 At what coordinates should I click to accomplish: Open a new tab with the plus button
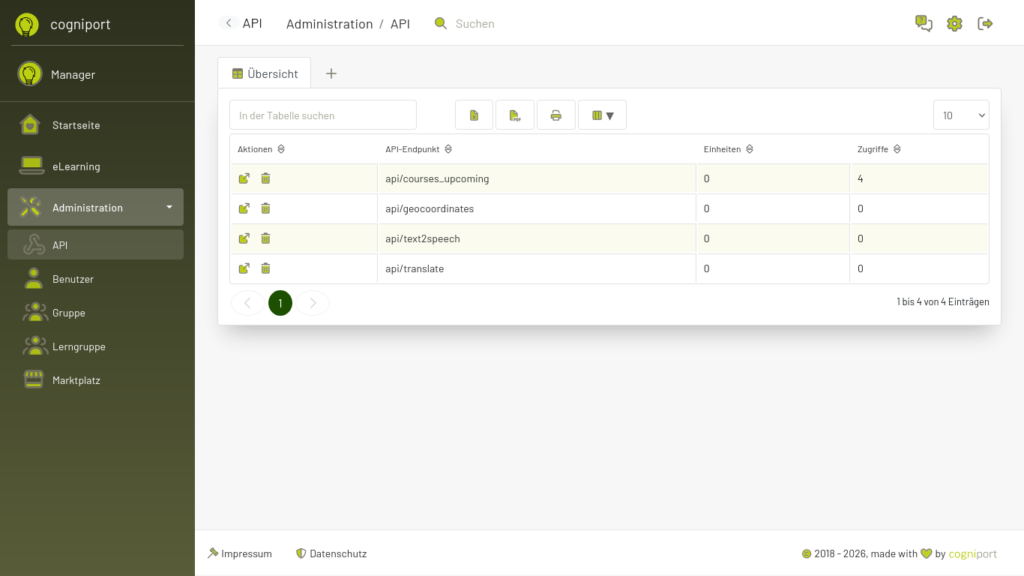[x=330, y=72]
